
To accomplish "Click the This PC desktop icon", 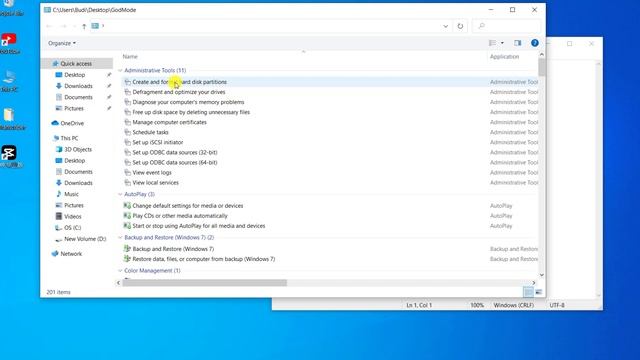I will (9, 78).
